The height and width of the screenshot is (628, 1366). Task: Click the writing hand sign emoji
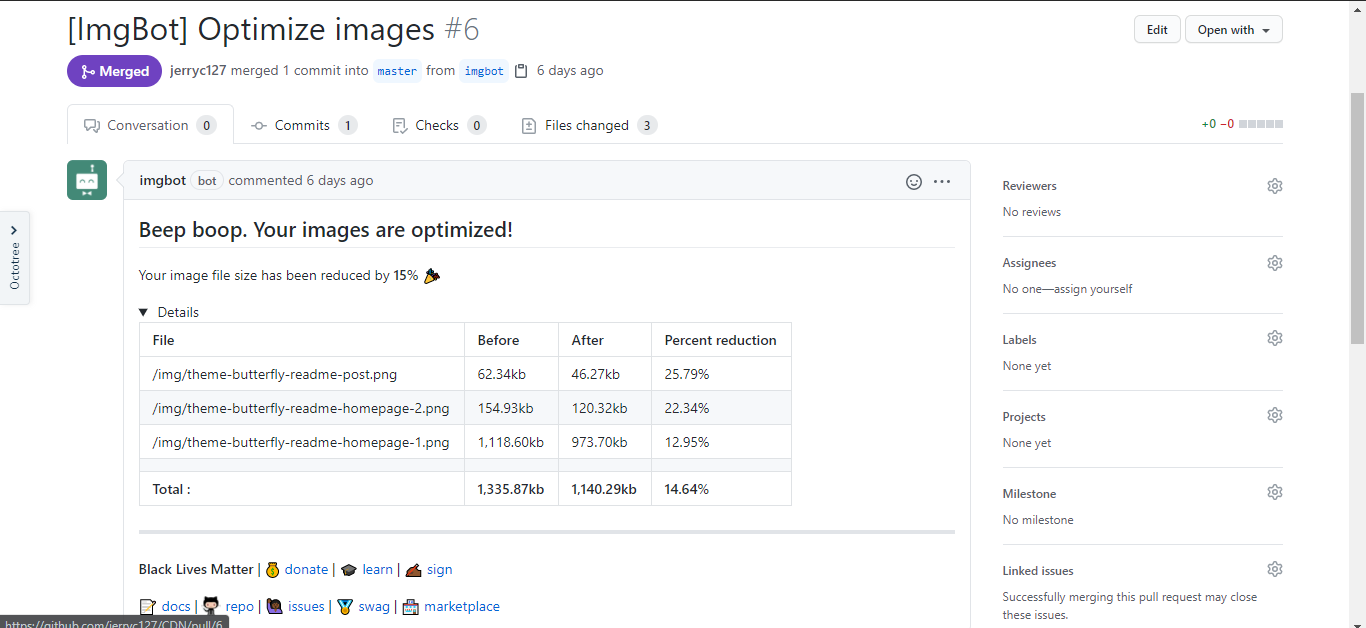[414, 569]
